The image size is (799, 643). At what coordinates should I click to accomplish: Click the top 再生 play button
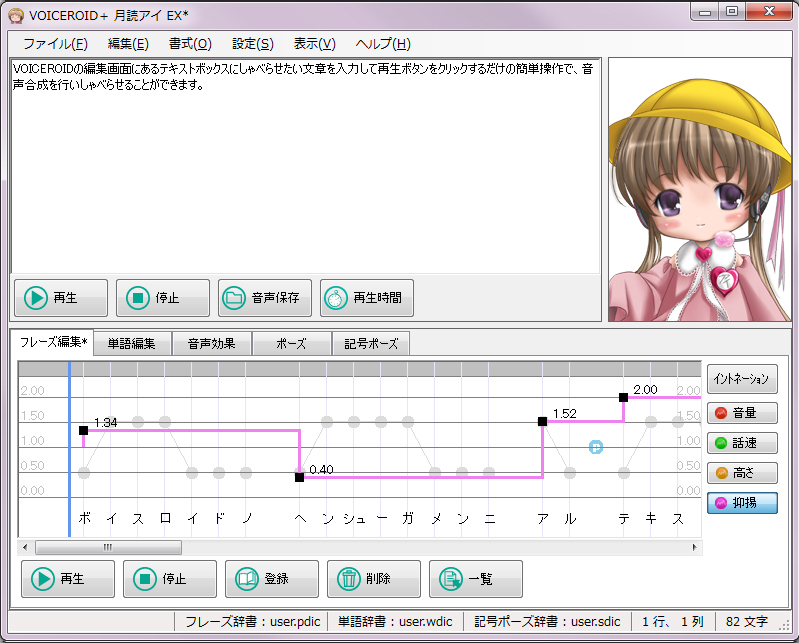(x=61, y=298)
